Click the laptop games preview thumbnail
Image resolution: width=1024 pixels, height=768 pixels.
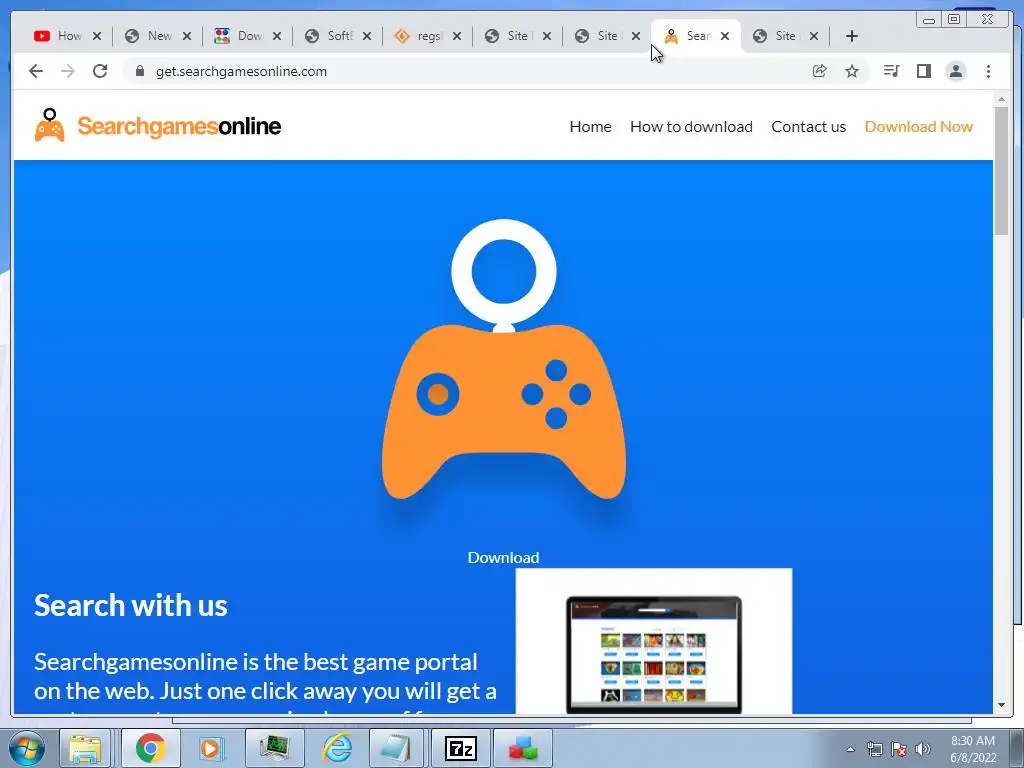pyautogui.click(x=654, y=641)
